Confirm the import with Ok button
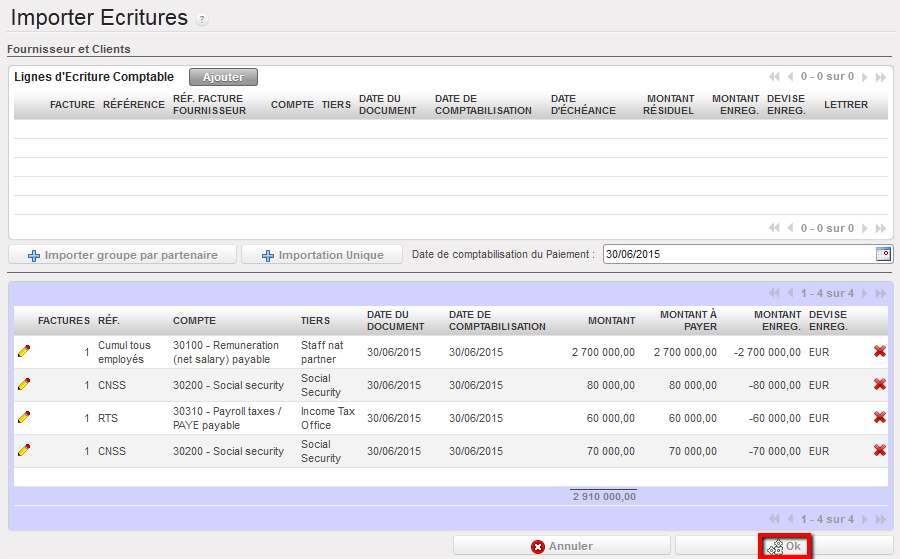 tap(785, 546)
